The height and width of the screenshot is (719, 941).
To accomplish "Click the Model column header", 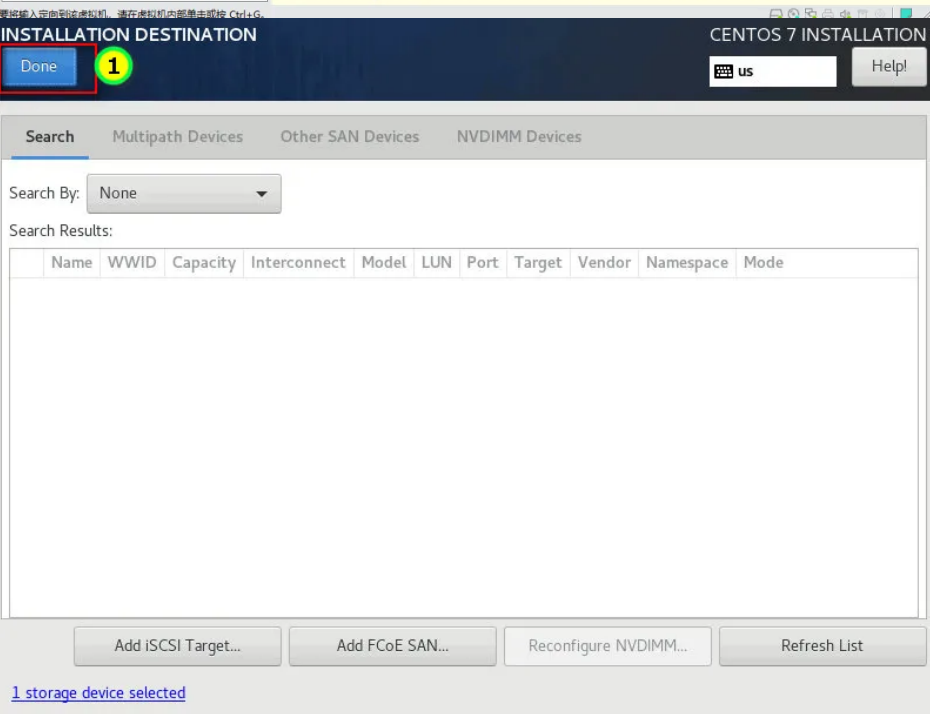I will coord(384,263).
